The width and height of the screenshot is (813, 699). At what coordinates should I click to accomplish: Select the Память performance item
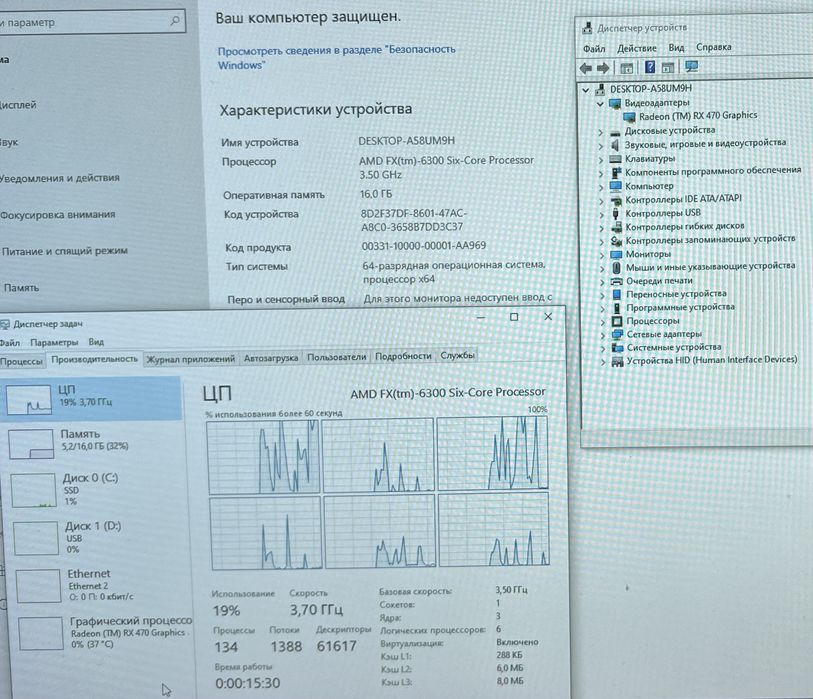click(94, 443)
